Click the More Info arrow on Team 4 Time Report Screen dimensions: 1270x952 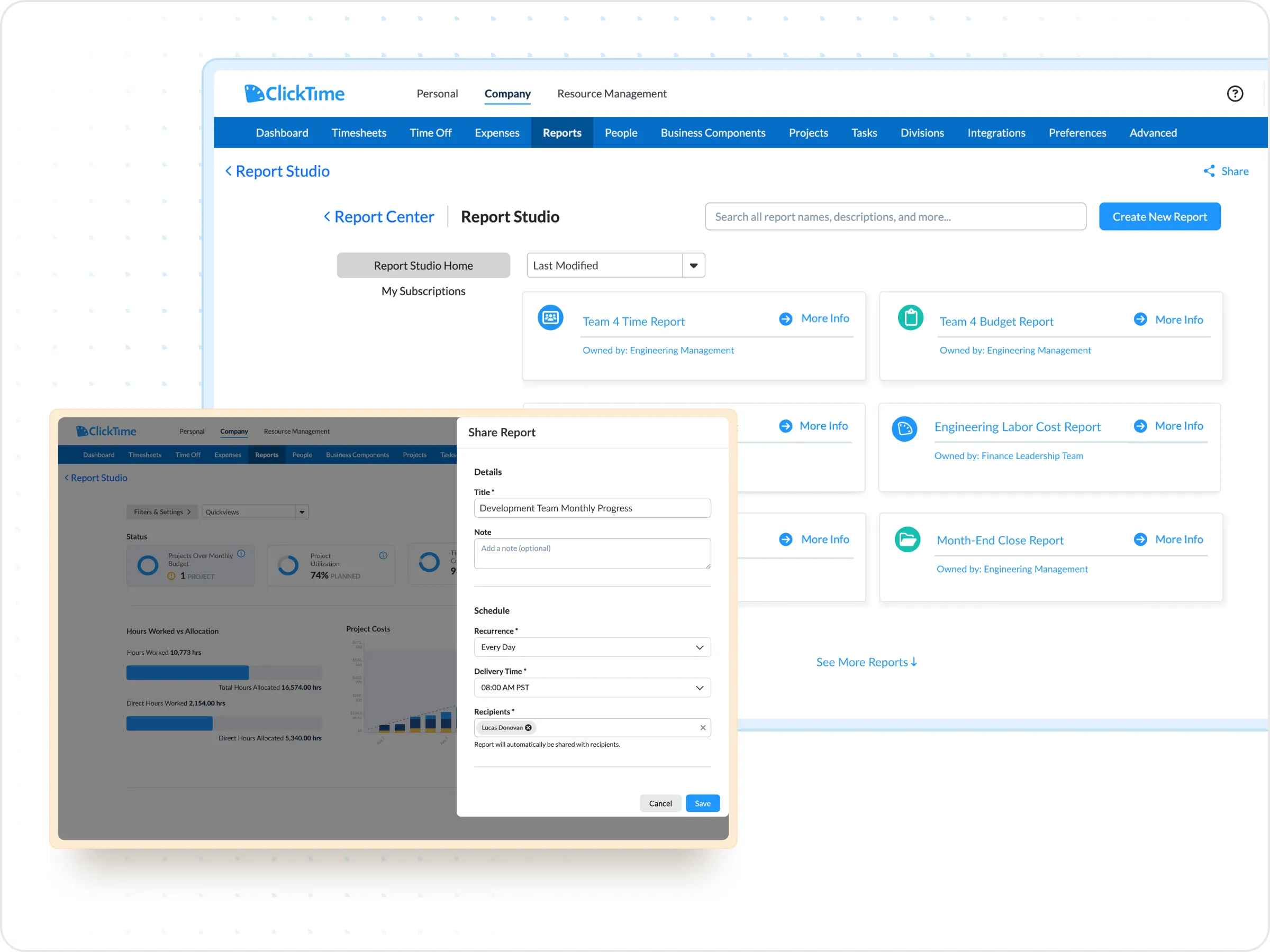(785, 318)
